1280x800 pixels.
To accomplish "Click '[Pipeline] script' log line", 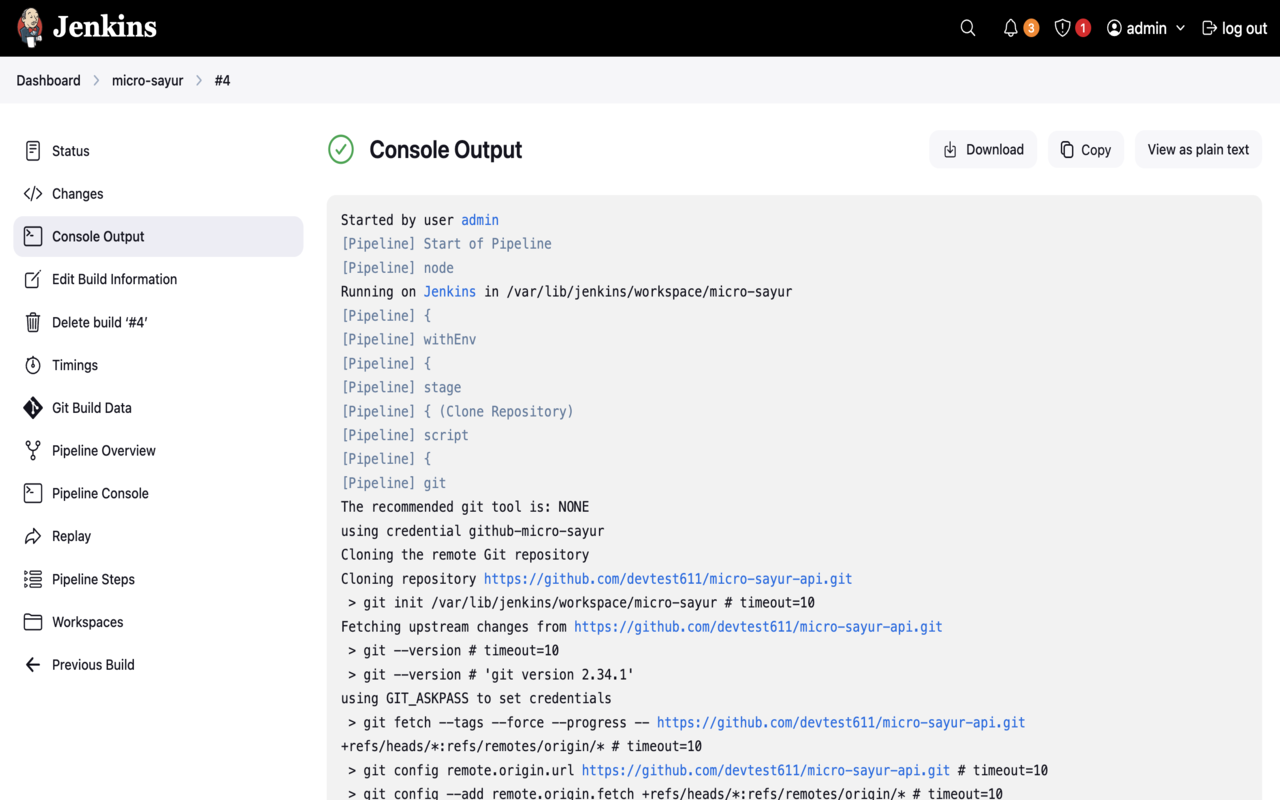I will [405, 435].
